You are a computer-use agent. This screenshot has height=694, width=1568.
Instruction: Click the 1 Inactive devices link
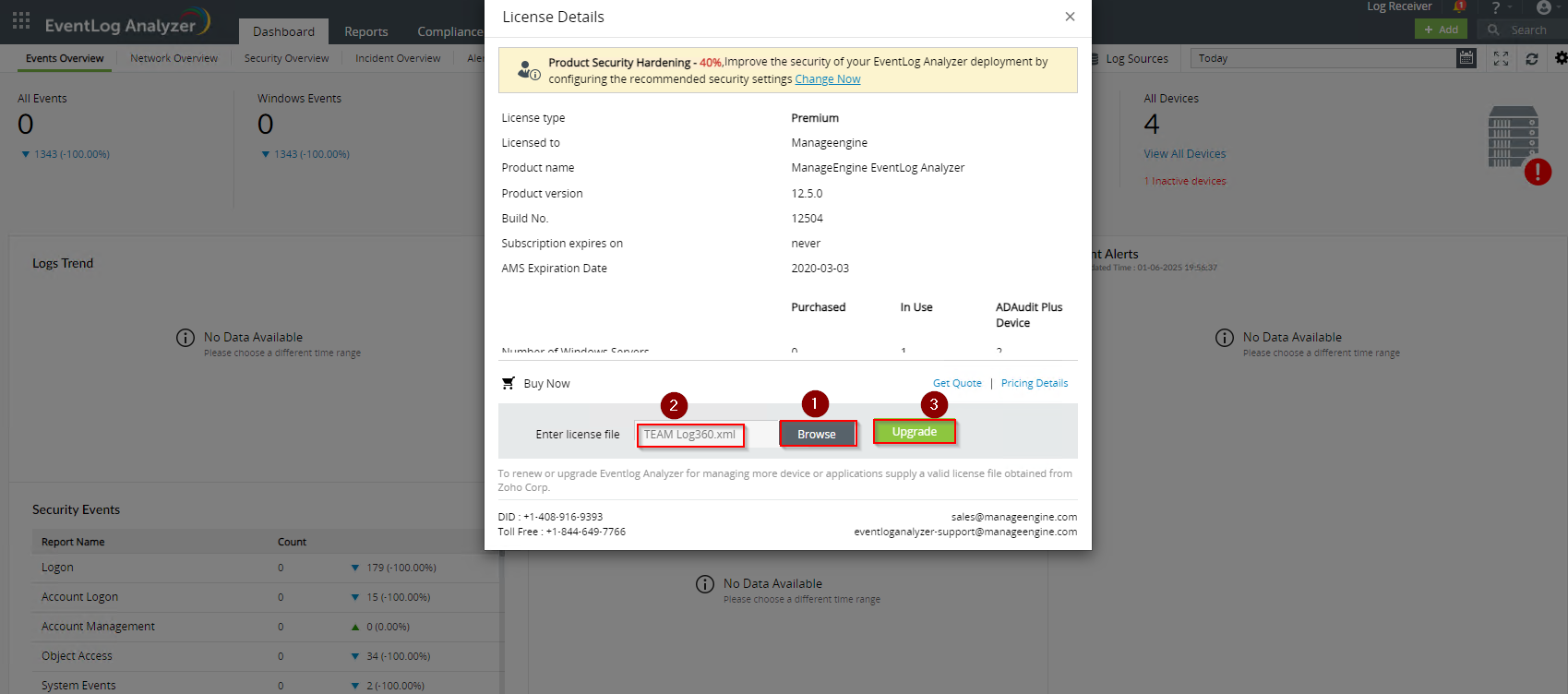tap(1185, 181)
